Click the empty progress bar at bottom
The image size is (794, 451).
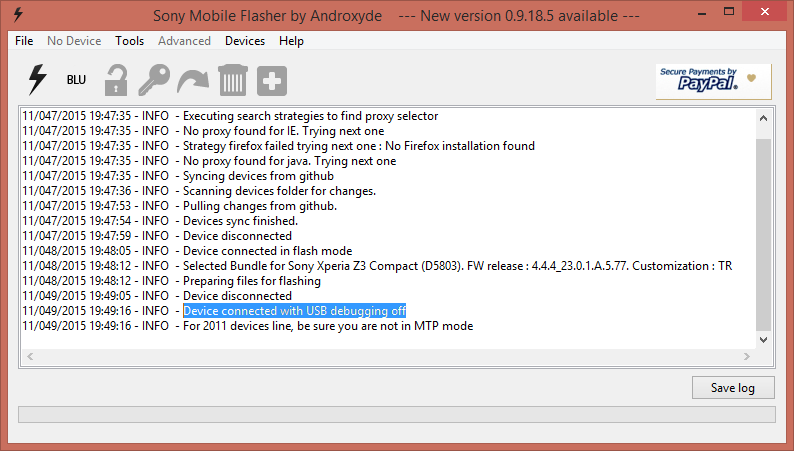[396, 414]
